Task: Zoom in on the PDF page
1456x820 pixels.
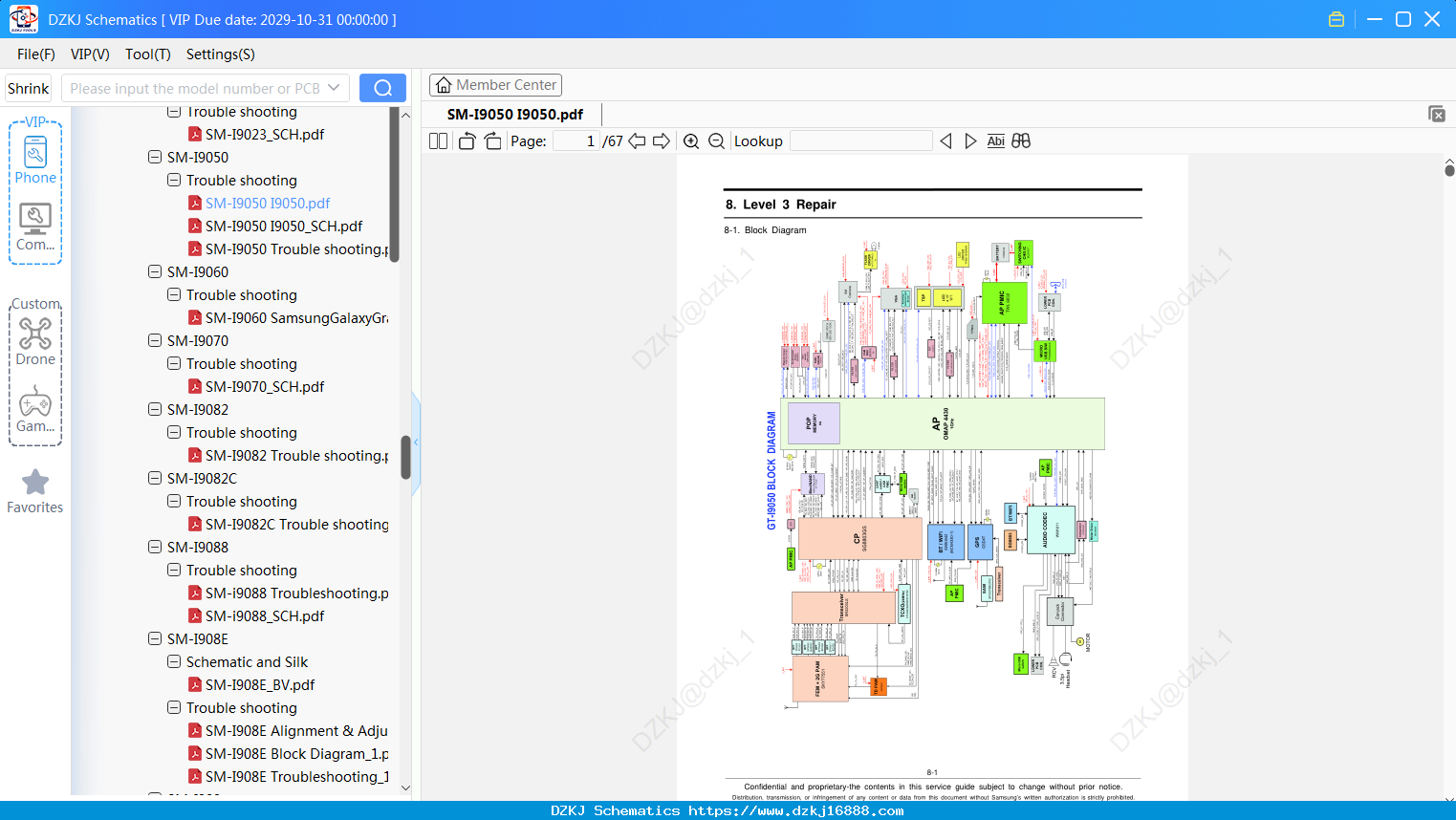Action: 691,141
